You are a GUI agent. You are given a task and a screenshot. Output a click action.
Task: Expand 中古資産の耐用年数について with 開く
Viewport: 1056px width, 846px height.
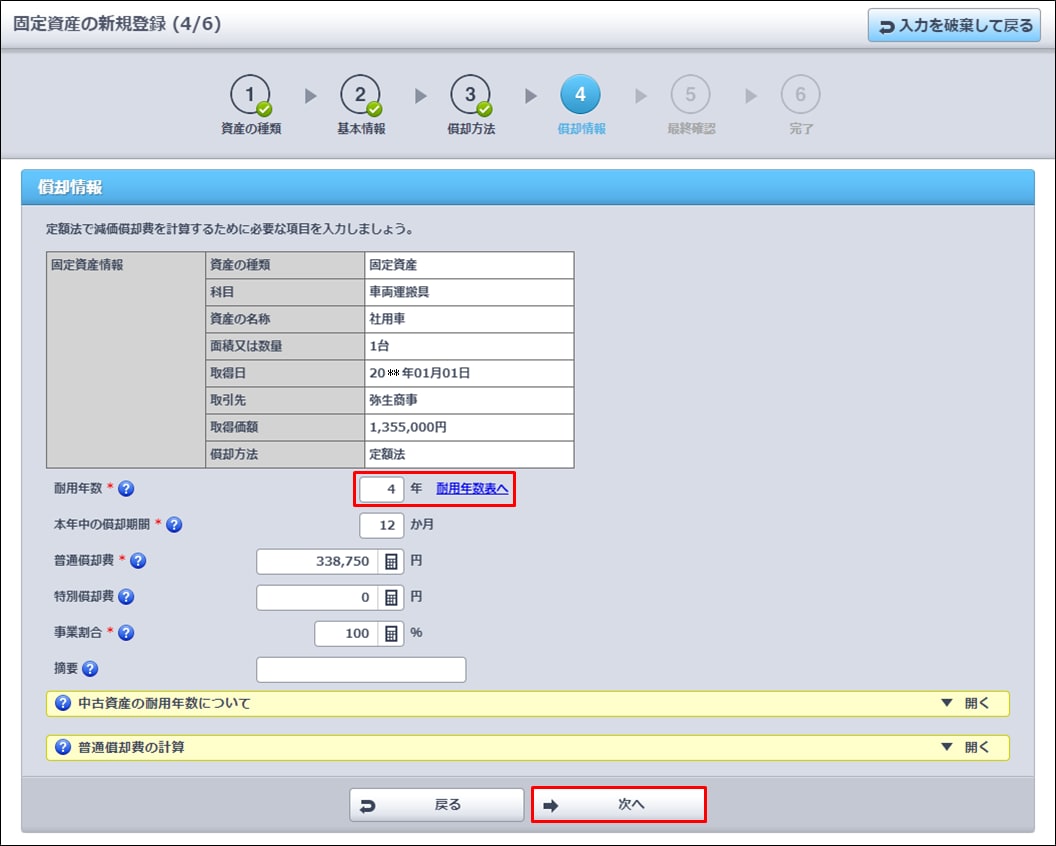pyautogui.click(x=965, y=703)
